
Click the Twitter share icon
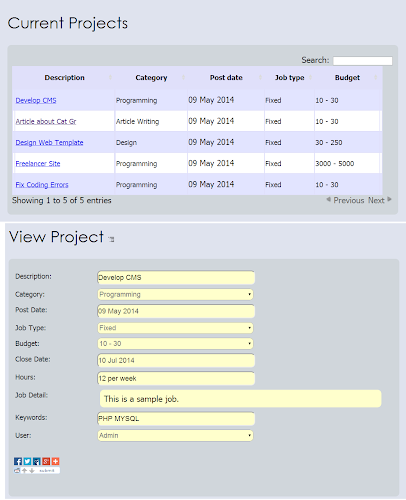[27, 461]
